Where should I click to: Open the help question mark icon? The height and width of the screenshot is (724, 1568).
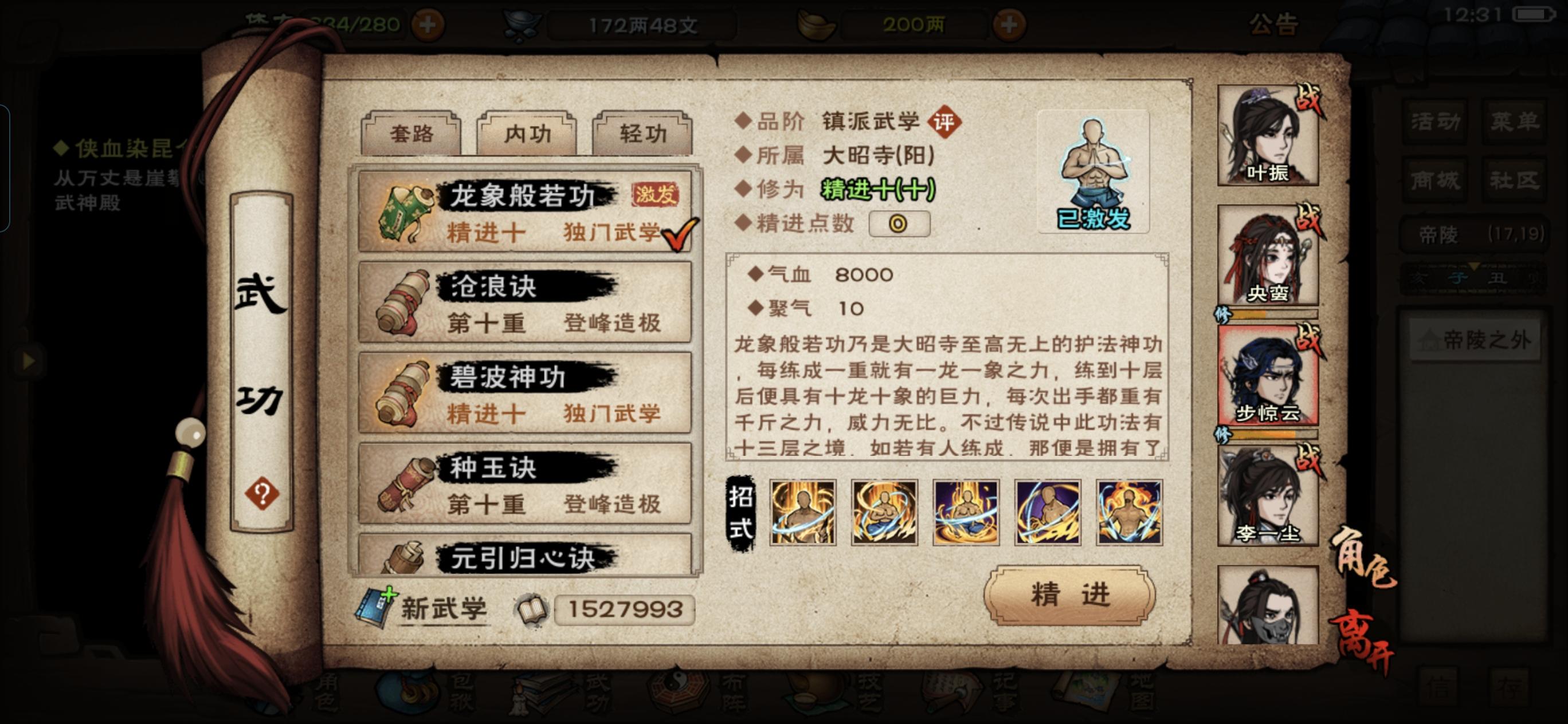(x=262, y=493)
